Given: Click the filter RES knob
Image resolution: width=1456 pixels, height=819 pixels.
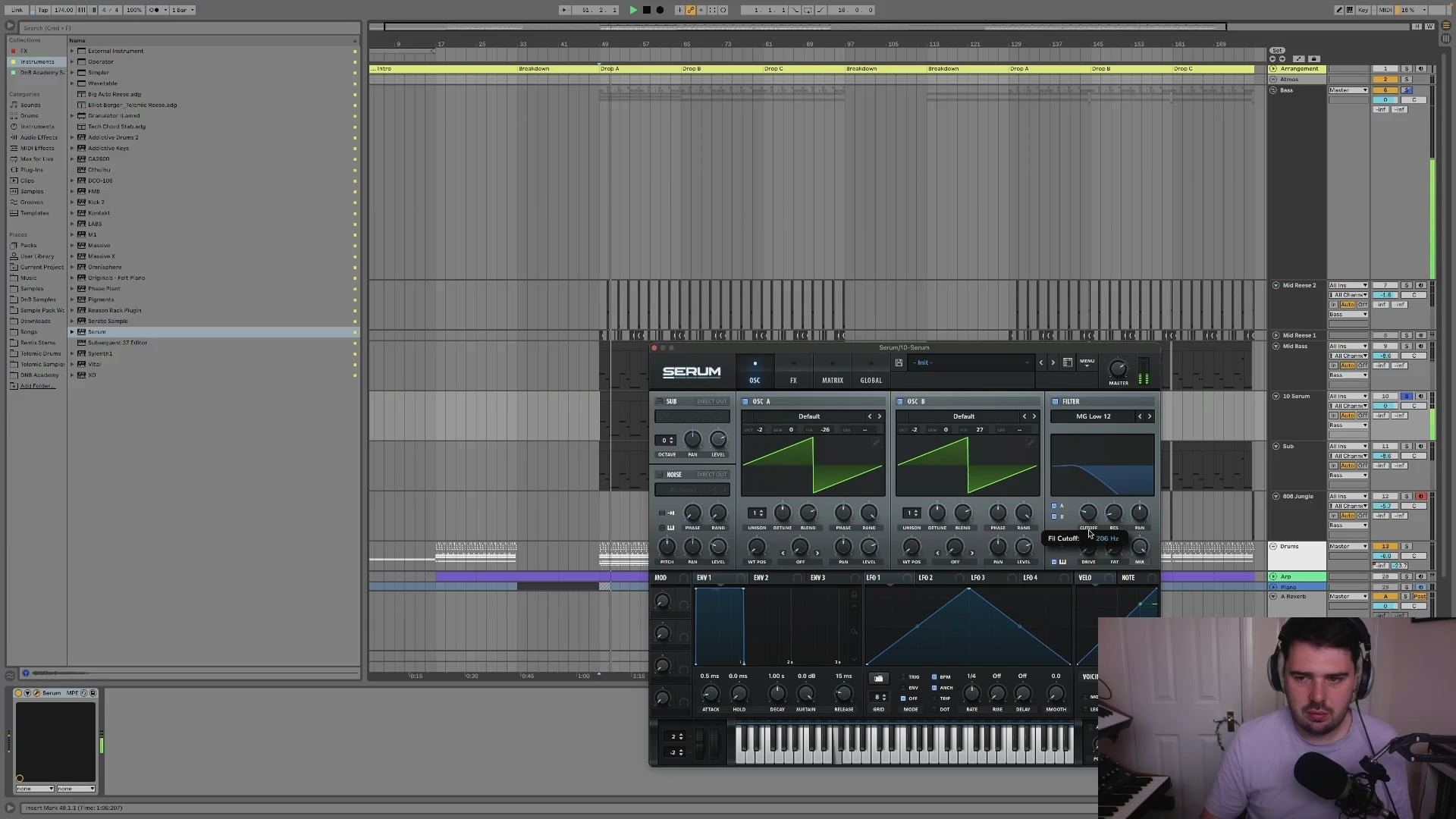Looking at the screenshot, I should pyautogui.click(x=1114, y=513).
